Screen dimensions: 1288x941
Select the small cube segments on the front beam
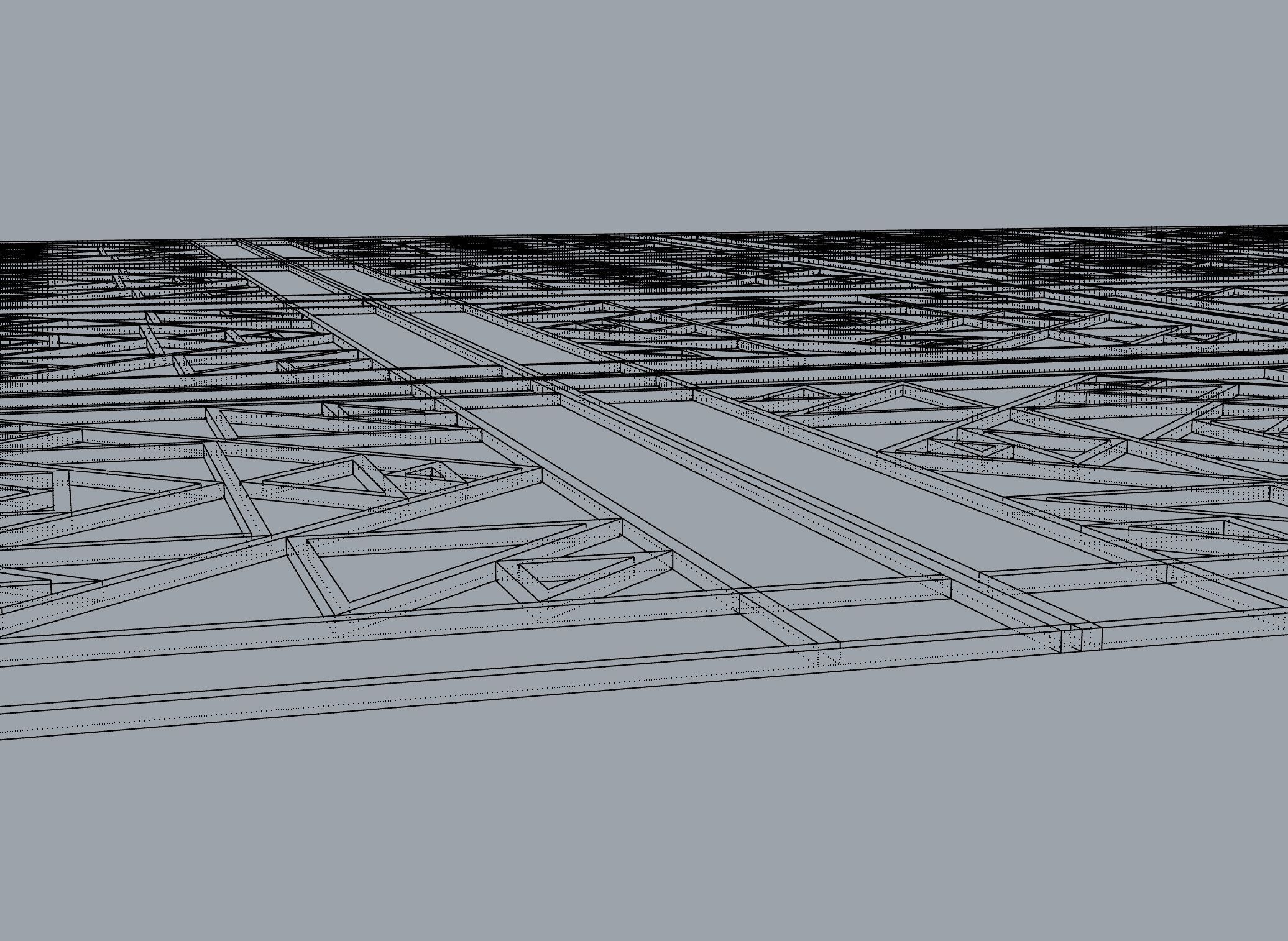coord(1081,638)
